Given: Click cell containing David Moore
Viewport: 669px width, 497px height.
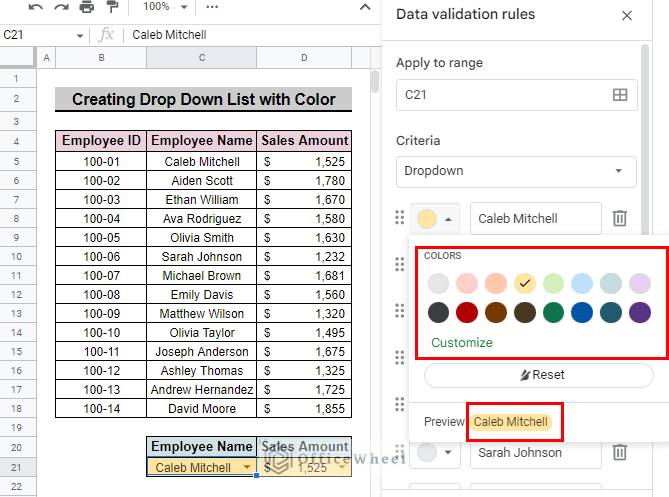Looking at the screenshot, I should tap(202, 409).
